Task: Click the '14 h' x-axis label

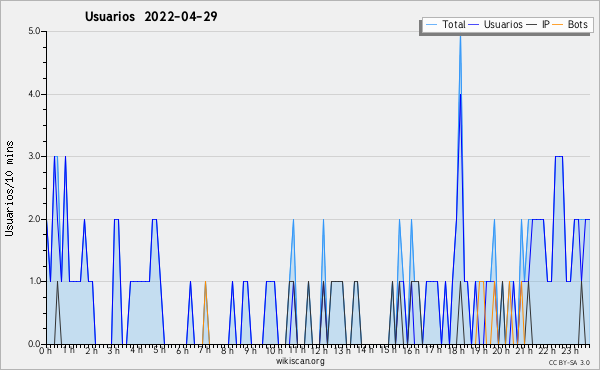Action: click(x=365, y=350)
